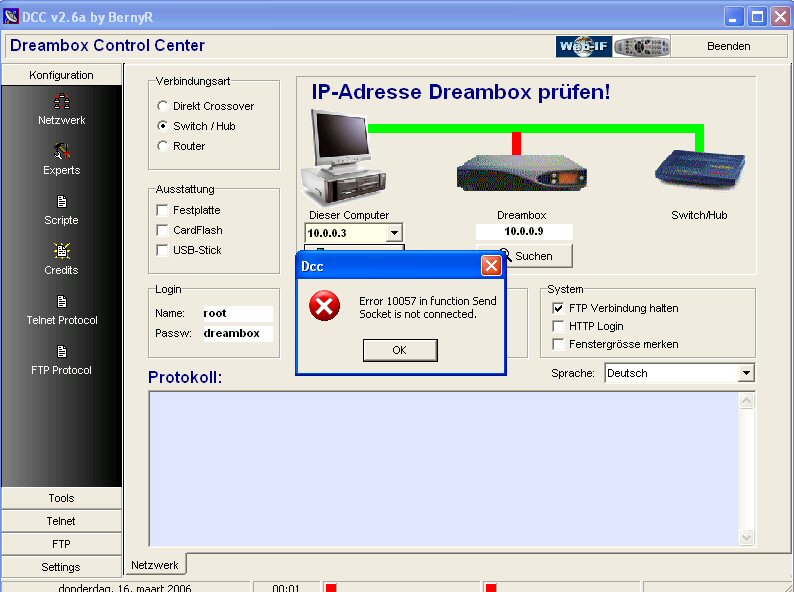Click the Switch/Hub device image

click(x=699, y=170)
